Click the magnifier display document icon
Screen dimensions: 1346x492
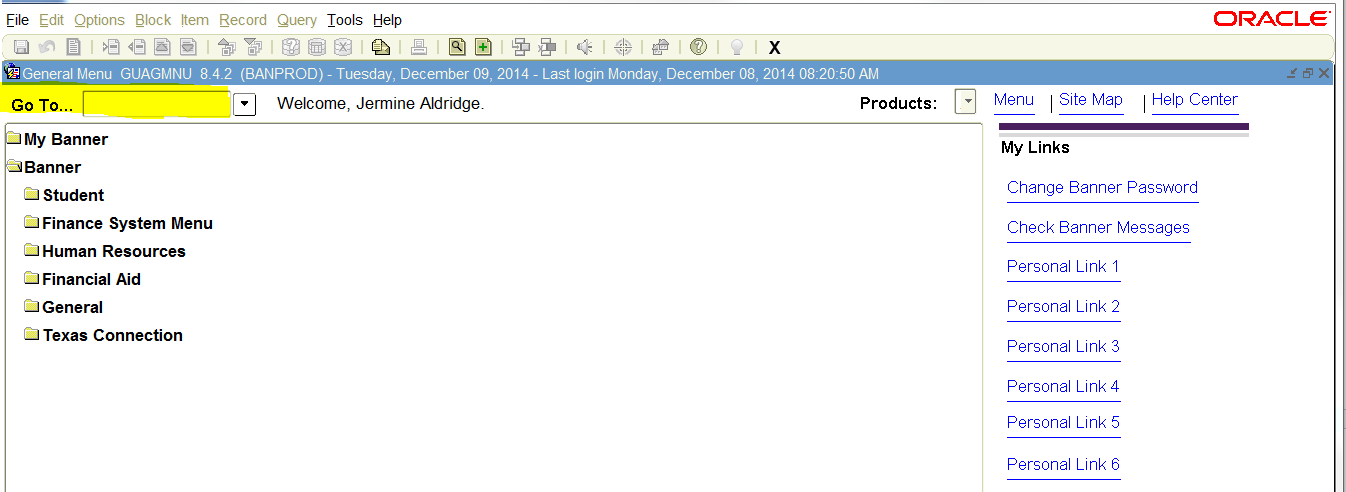click(x=458, y=47)
